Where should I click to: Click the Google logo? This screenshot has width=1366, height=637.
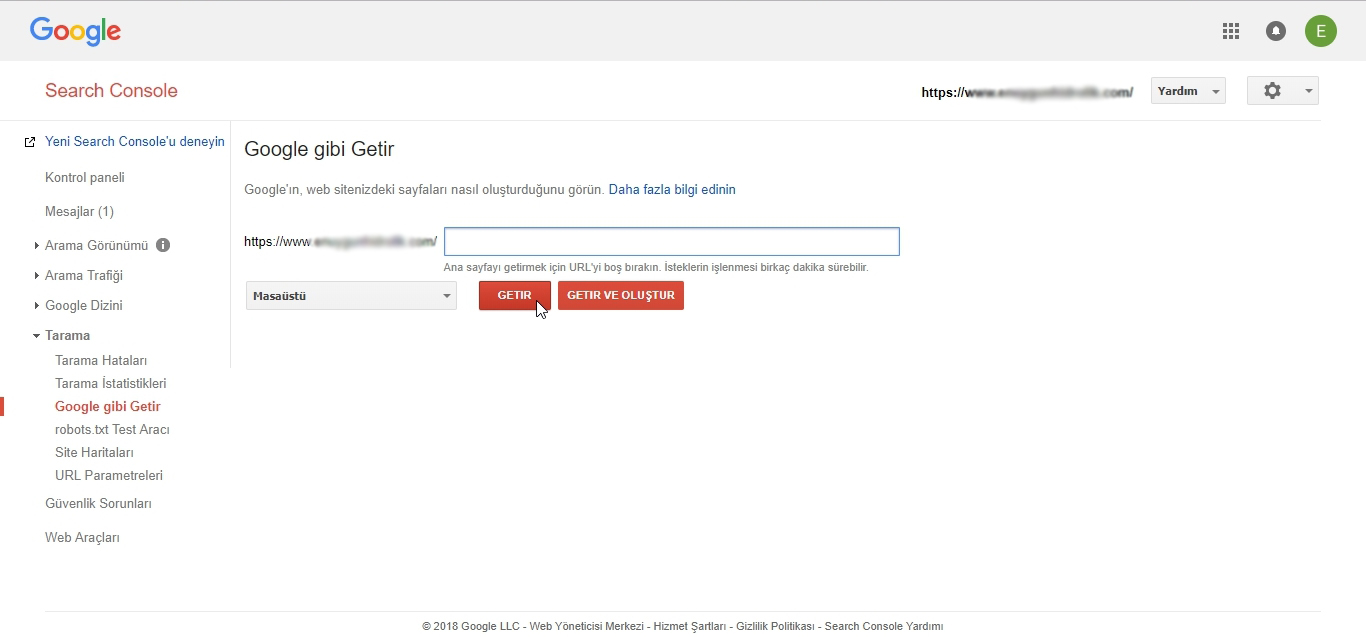click(75, 31)
